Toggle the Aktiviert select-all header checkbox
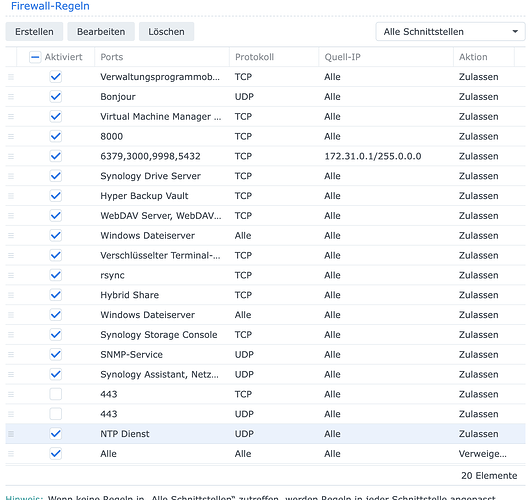The width and height of the screenshot is (530, 500). (x=35, y=57)
